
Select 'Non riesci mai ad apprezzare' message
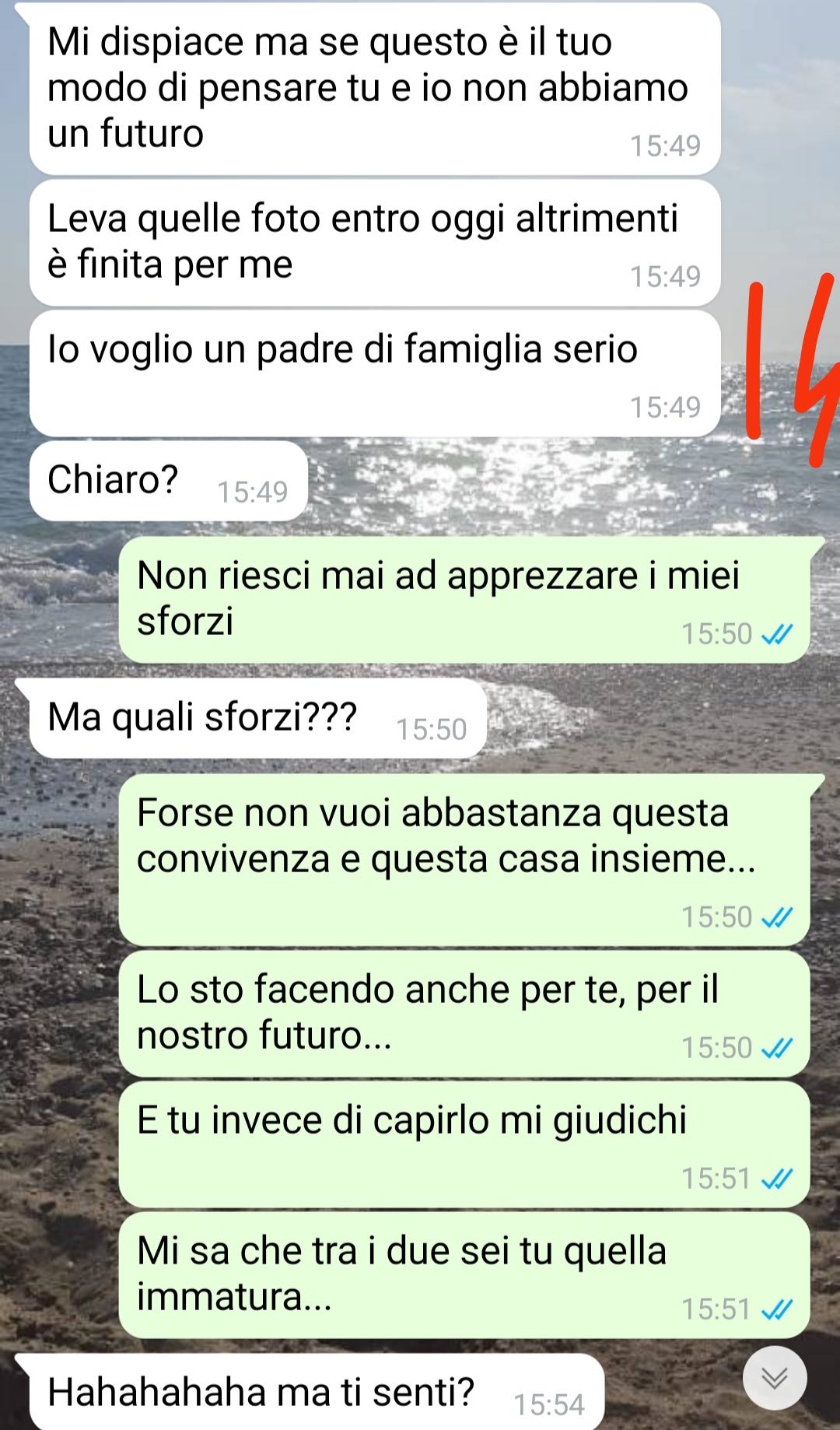click(464, 600)
